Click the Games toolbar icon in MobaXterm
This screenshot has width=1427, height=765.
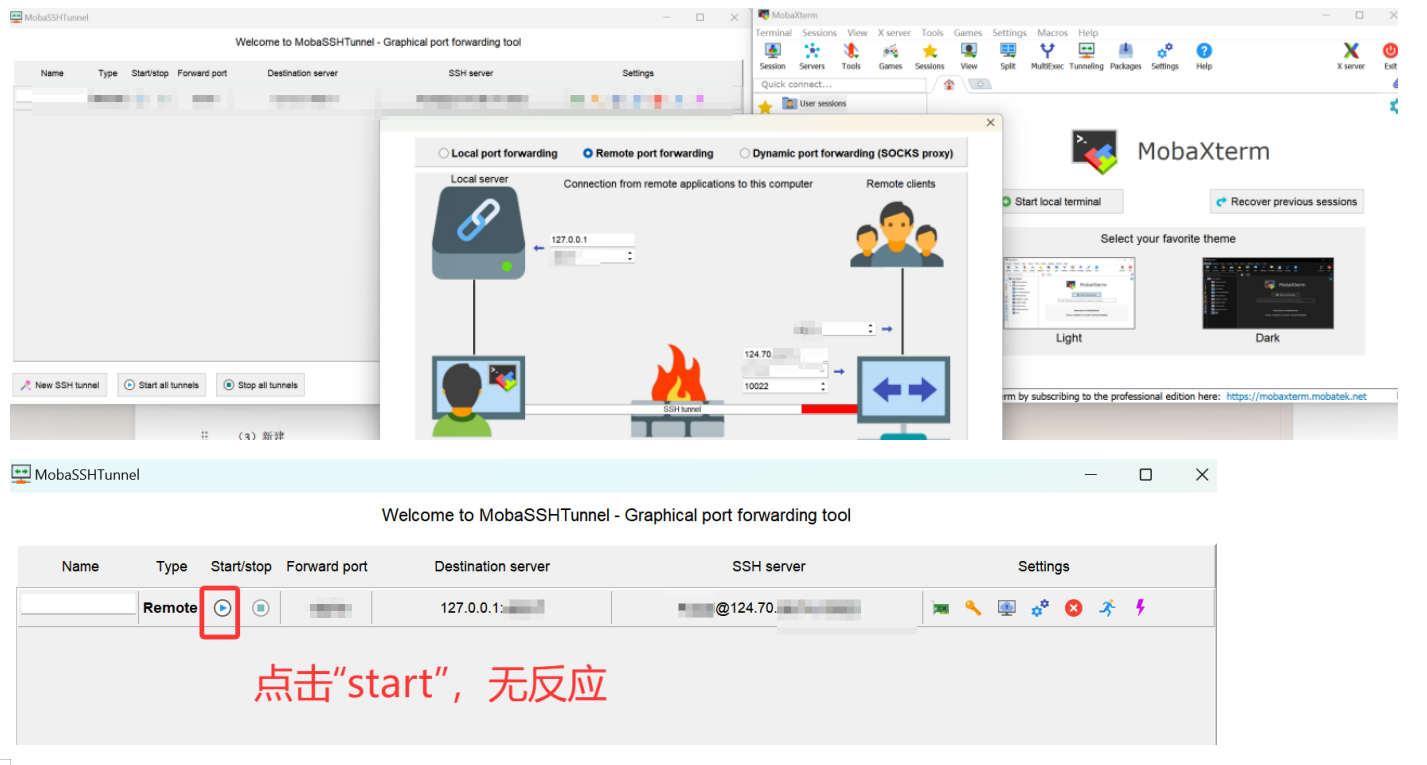pos(890,56)
